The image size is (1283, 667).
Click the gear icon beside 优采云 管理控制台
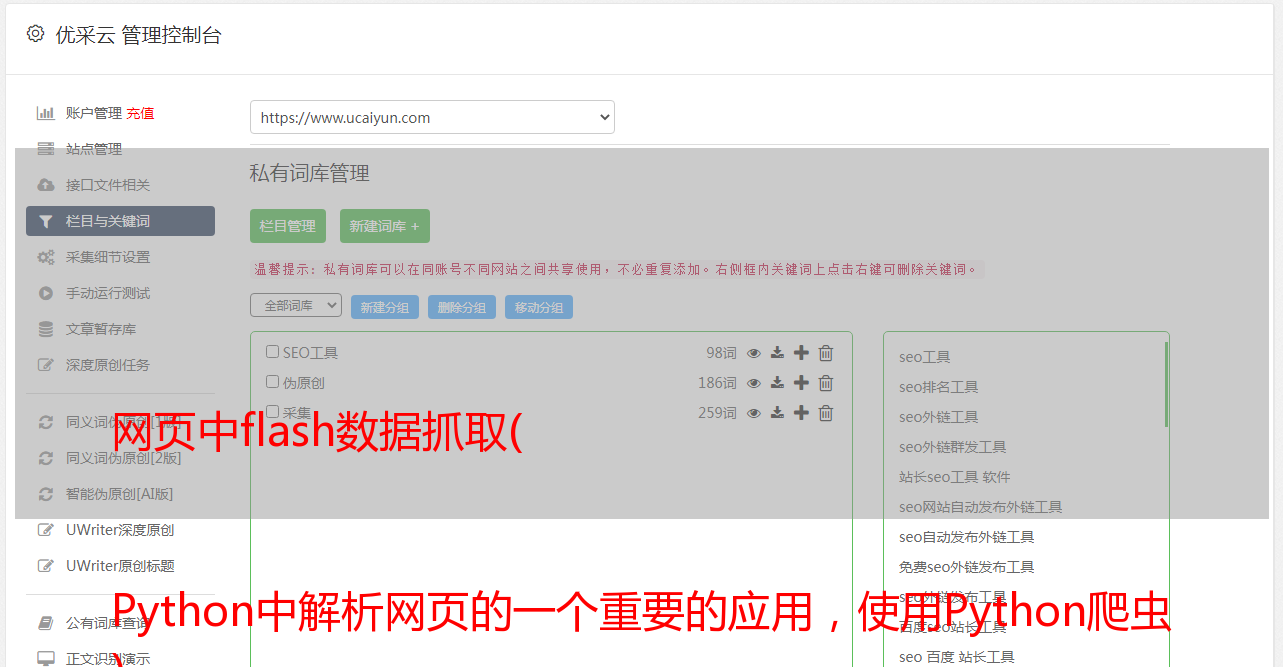36,34
